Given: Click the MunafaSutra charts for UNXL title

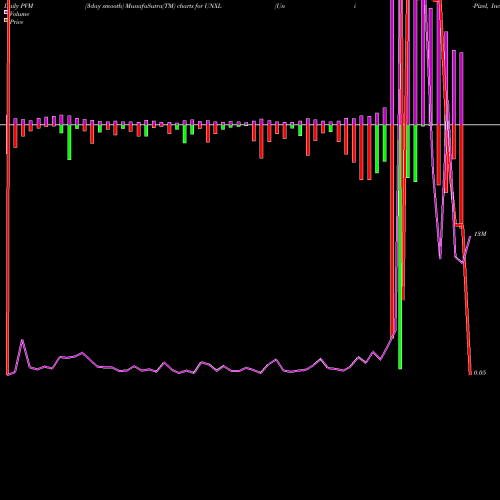Looking at the screenshot, I should click(x=153, y=6).
